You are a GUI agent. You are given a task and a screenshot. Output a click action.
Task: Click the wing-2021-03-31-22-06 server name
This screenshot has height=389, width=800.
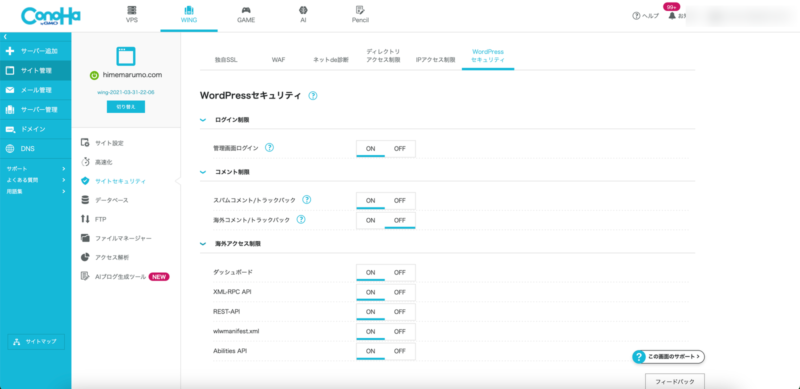click(126, 93)
